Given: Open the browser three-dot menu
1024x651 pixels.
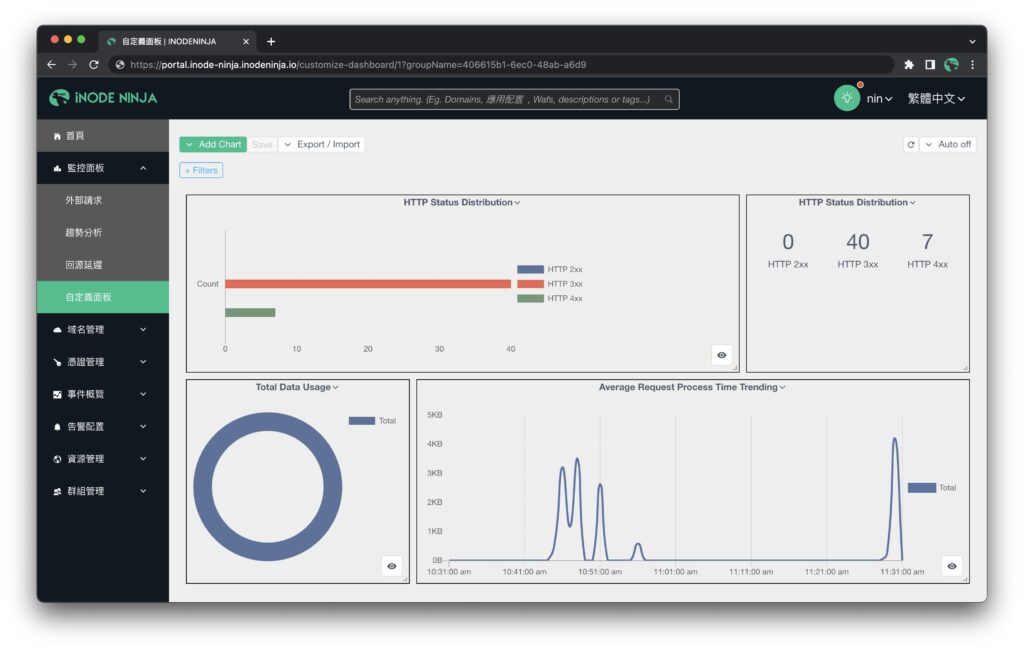Looking at the screenshot, I should point(972,65).
